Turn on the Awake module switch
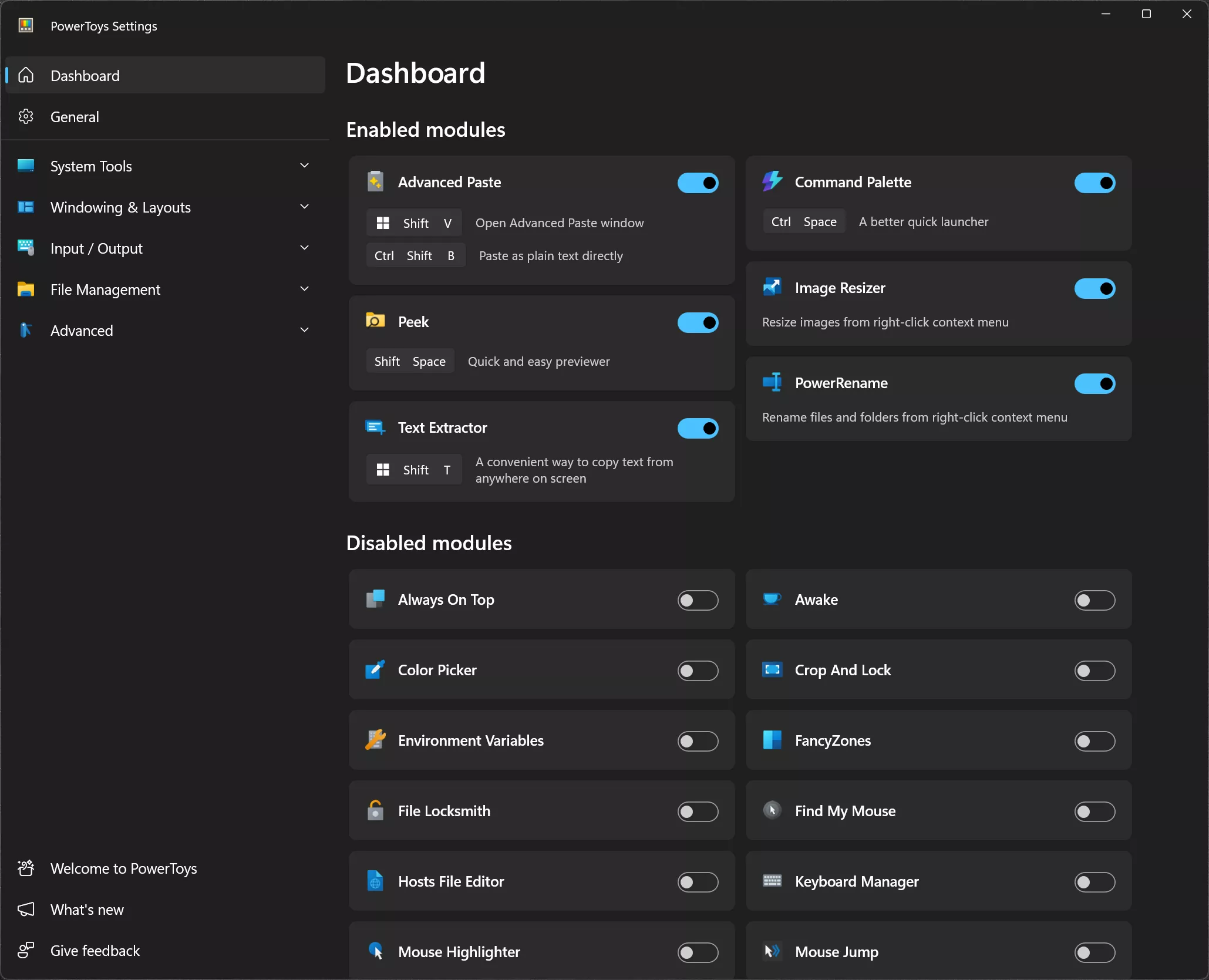Image resolution: width=1209 pixels, height=980 pixels. coord(1095,600)
